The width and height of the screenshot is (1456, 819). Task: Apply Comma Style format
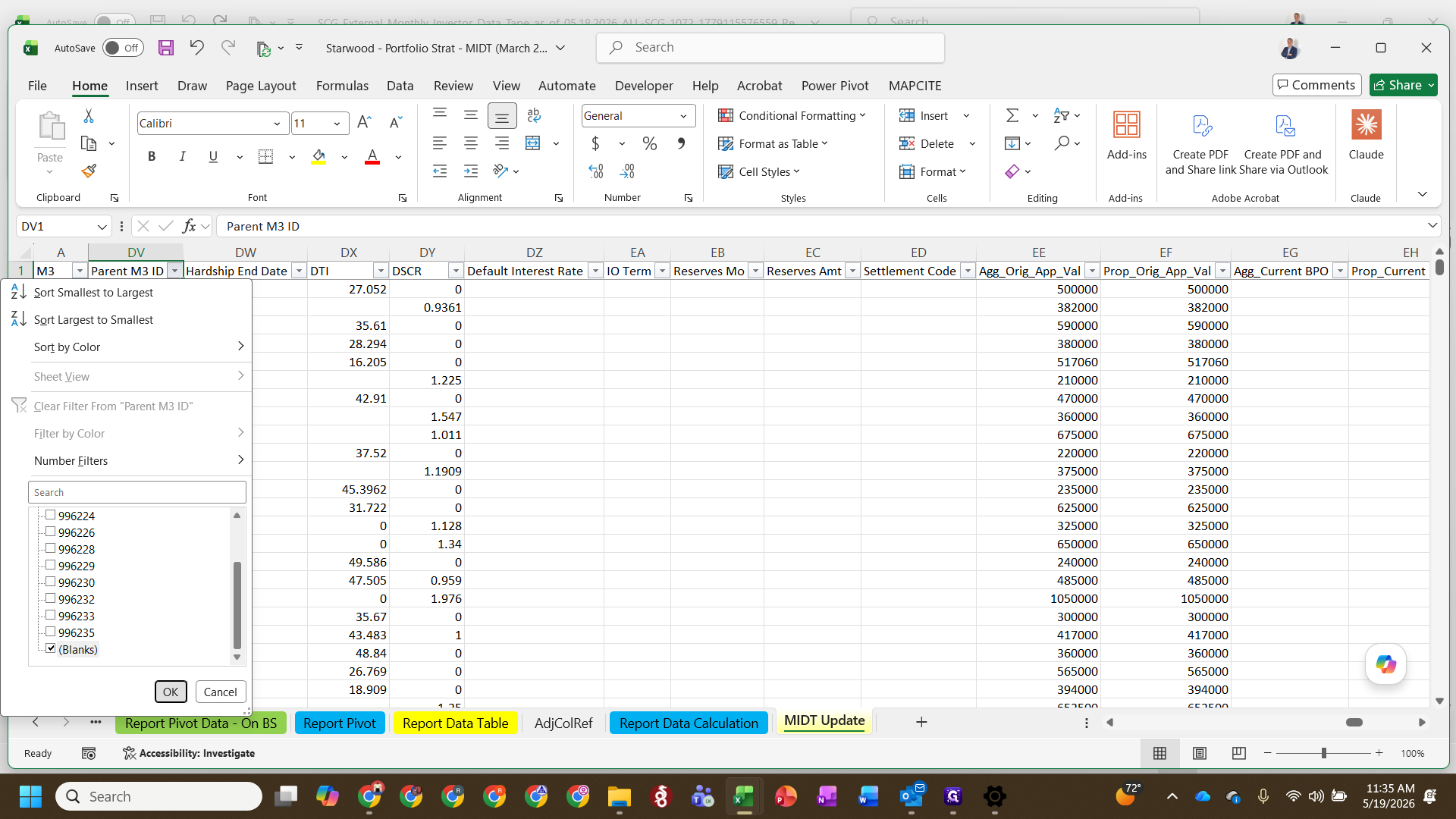tap(681, 143)
